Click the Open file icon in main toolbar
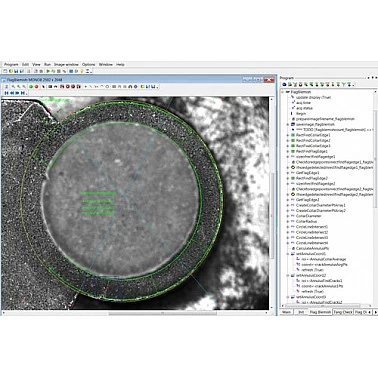Viewport: 378px width, 378px height. click(11, 71)
